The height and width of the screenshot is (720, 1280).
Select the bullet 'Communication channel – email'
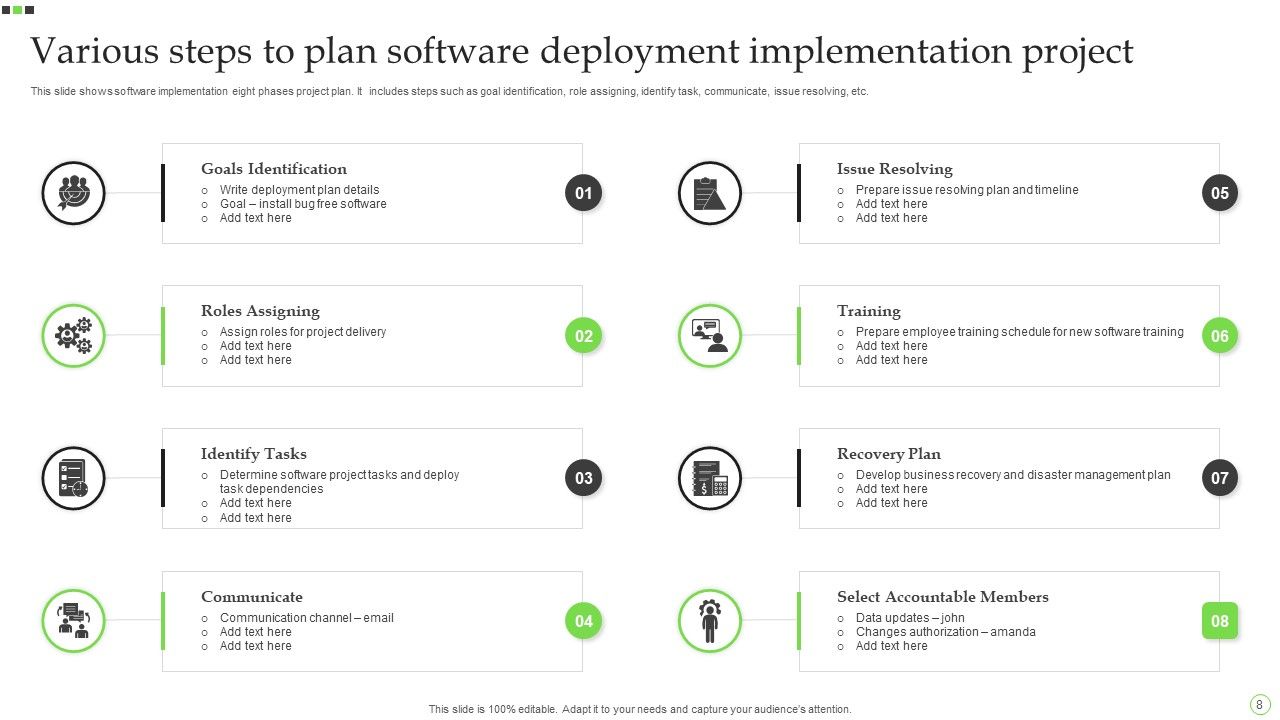click(x=307, y=617)
